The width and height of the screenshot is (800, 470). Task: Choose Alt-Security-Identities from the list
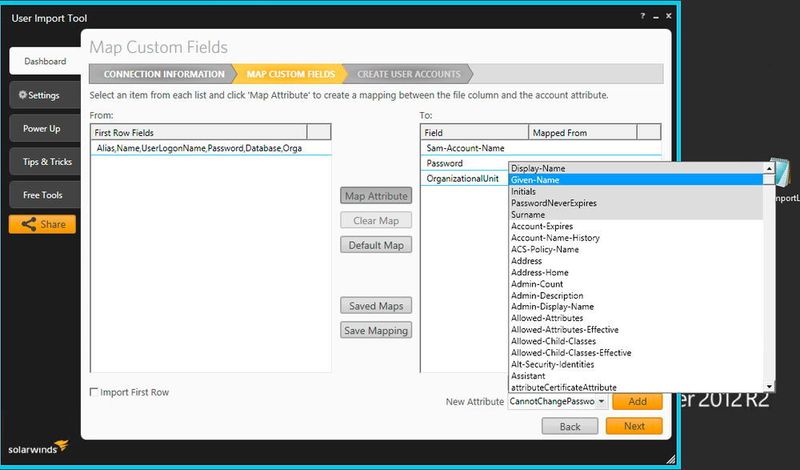click(x=636, y=364)
